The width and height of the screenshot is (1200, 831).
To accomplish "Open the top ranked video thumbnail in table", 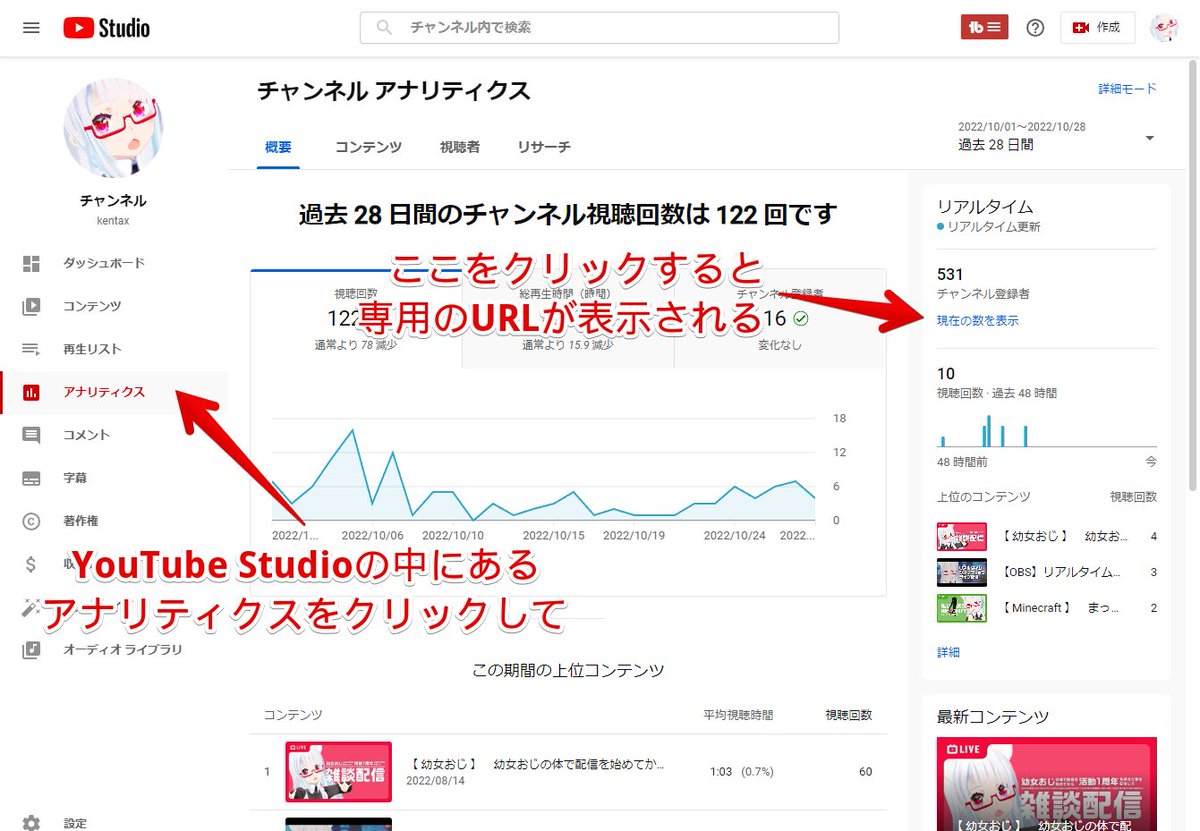I will (338, 772).
